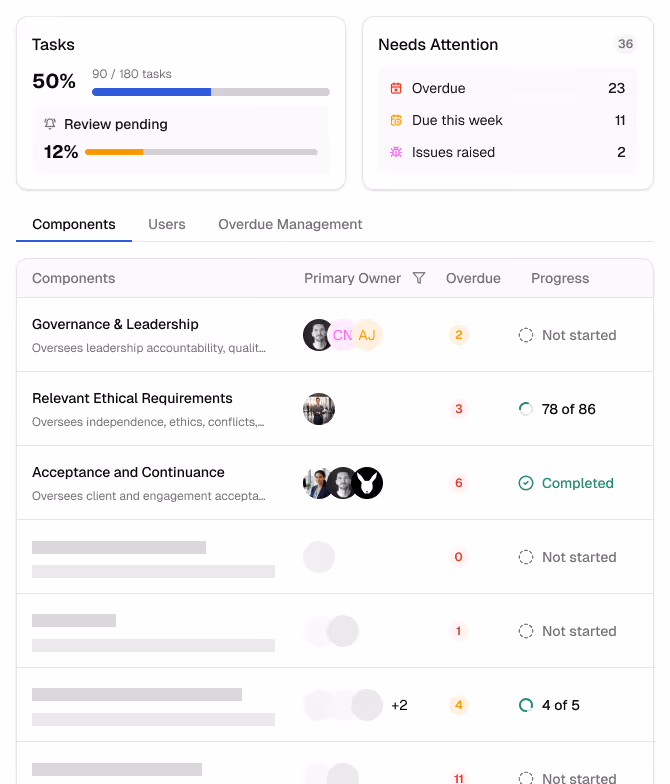Click the Completed checkmark icon
Screen dimensions: 670x784
click(x=526, y=483)
